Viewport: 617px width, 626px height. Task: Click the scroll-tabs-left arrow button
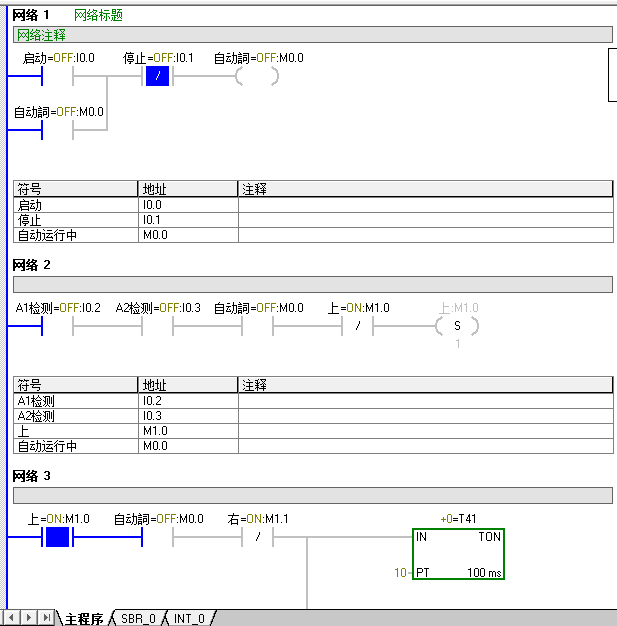click(x=11, y=618)
